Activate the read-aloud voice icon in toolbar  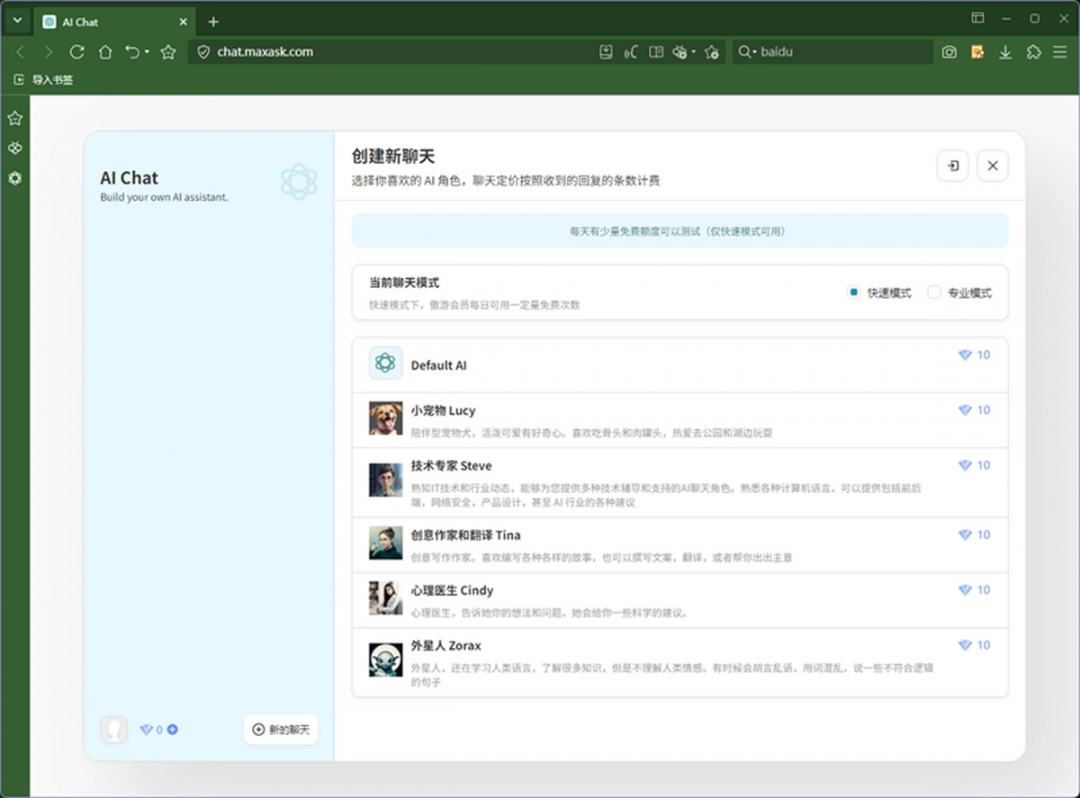(x=631, y=51)
